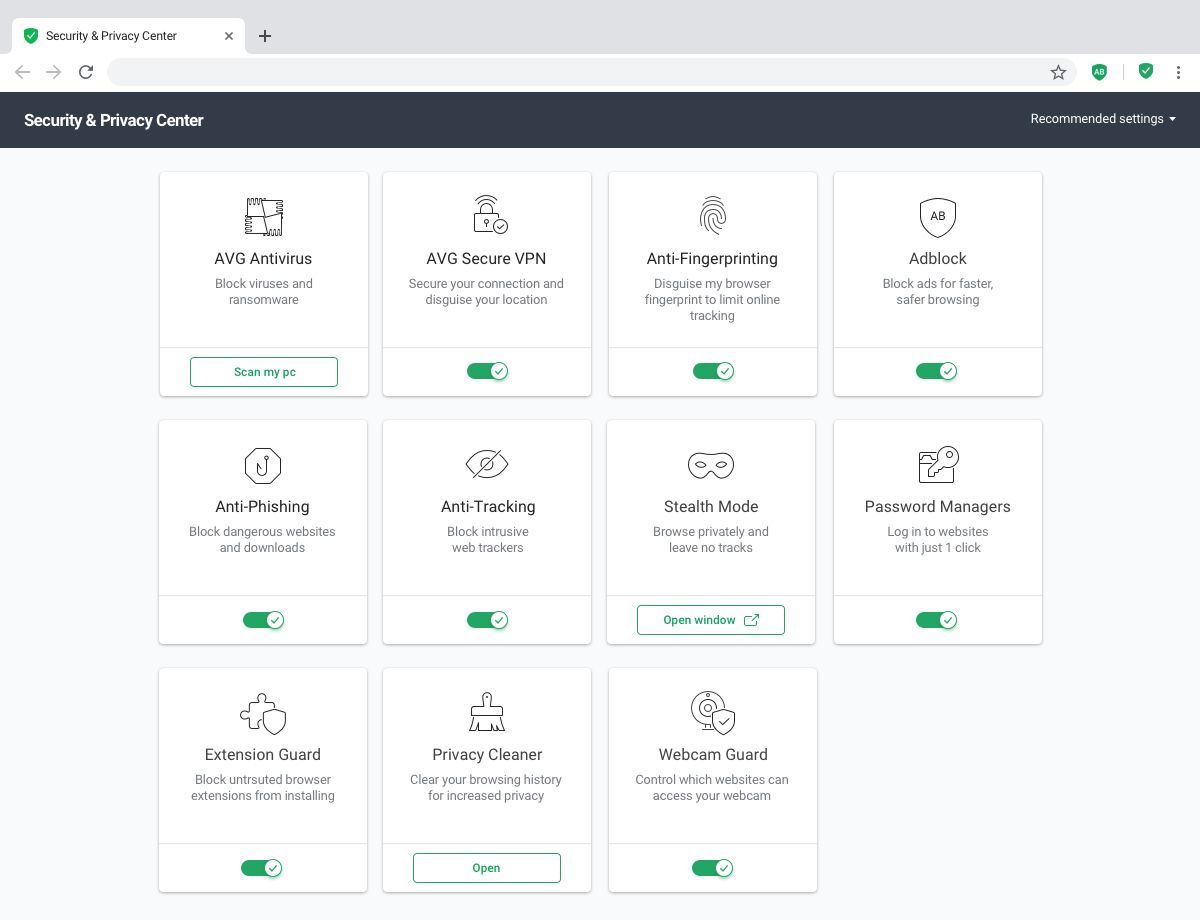Open the AB adblock toolbar extension icon
Viewport: 1200px width, 920px height.
(1099, 72)
